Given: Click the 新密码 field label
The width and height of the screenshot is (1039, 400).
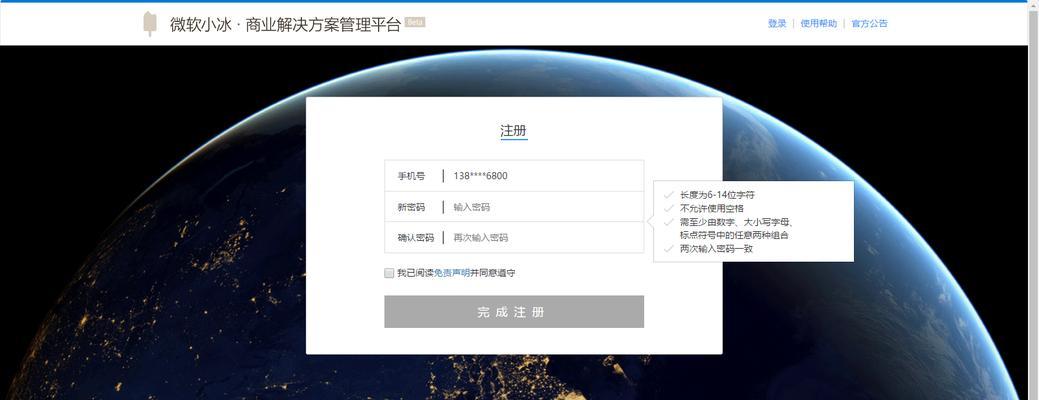Looking at the screenshot, I should (411, 207).
